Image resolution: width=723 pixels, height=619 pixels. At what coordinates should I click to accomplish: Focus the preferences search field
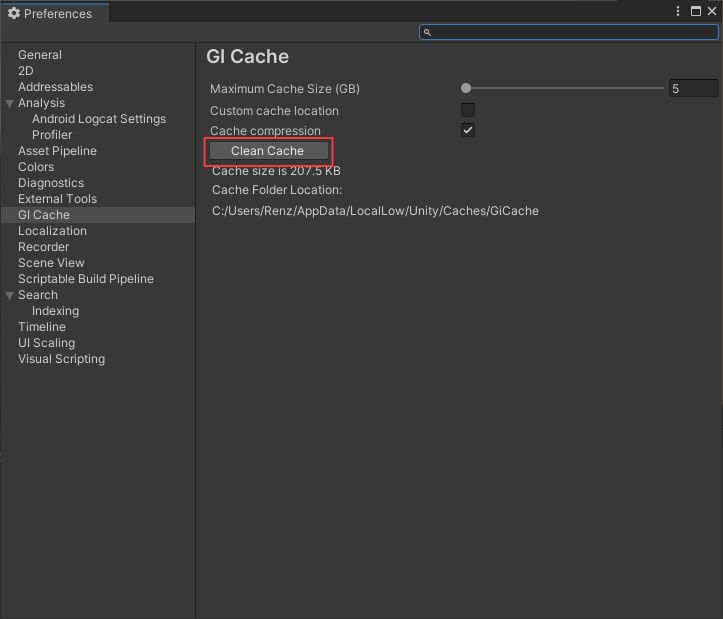pyautogui.click(x=568, y=32)
